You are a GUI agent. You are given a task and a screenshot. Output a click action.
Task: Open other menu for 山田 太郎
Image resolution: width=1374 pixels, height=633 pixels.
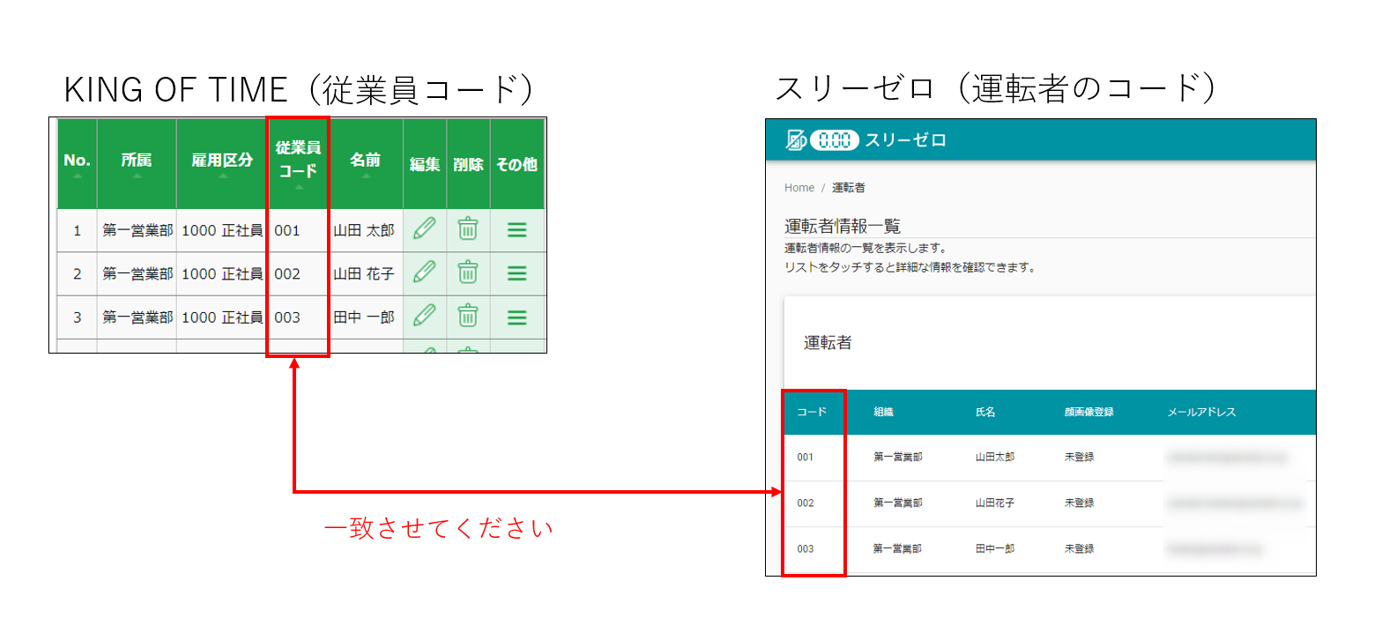tap(516, 230)
